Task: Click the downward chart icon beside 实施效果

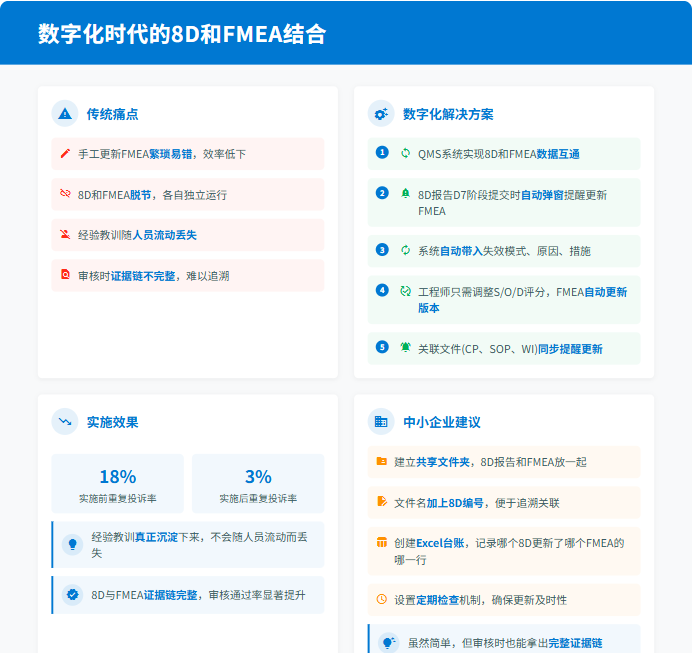Action: [x=65, y=422]
